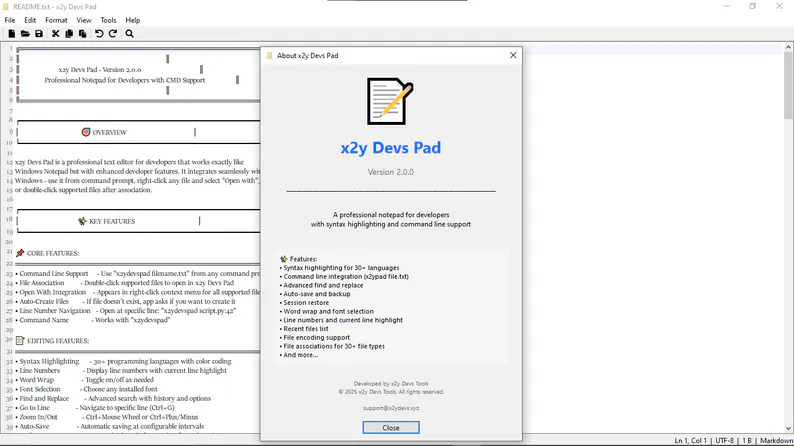
Task: Click the Ln 1, Col 1 status entry
Action: click(x=690, y=440)
